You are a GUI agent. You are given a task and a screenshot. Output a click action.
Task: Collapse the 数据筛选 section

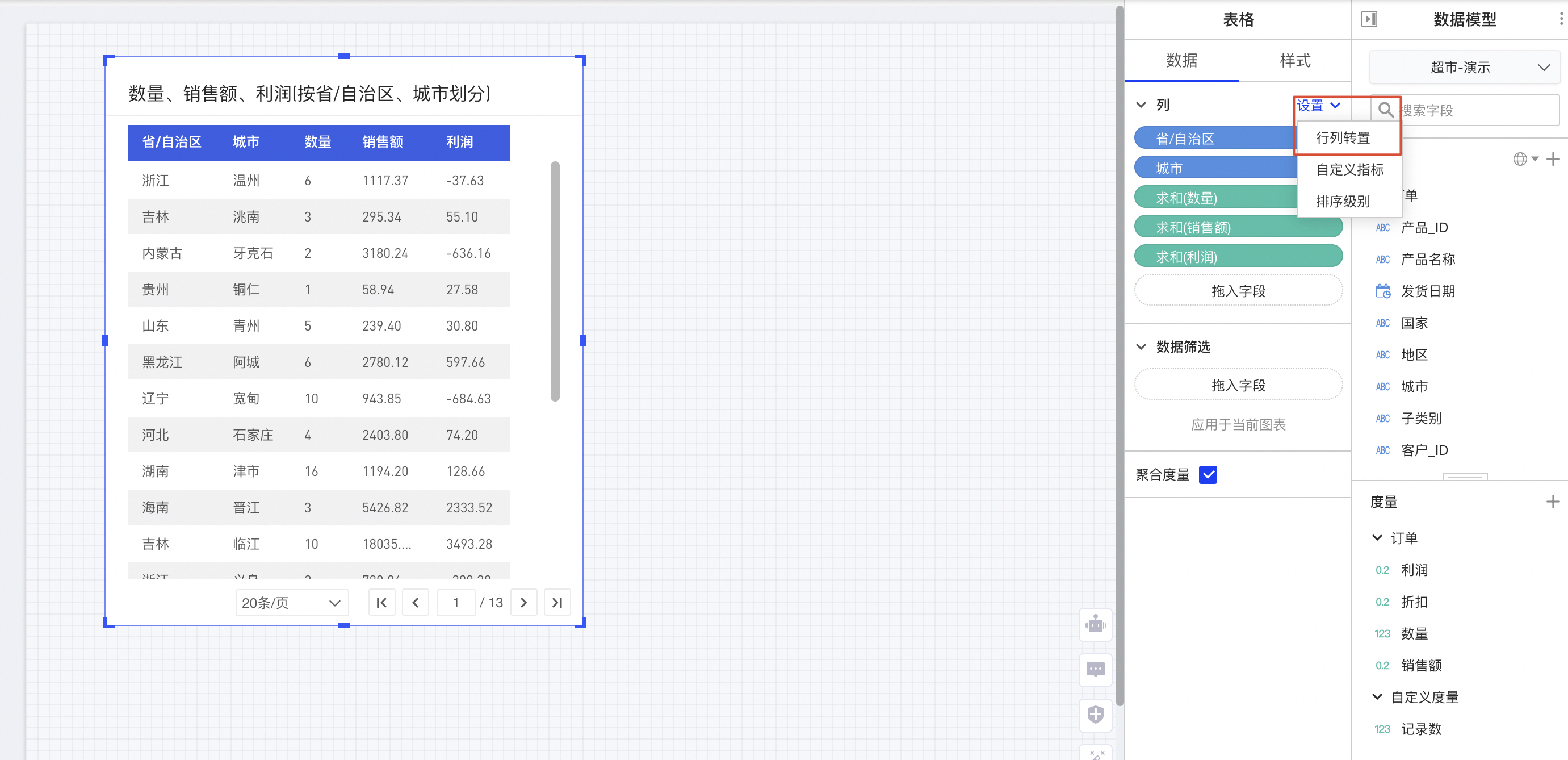(x=1141, y=347)
